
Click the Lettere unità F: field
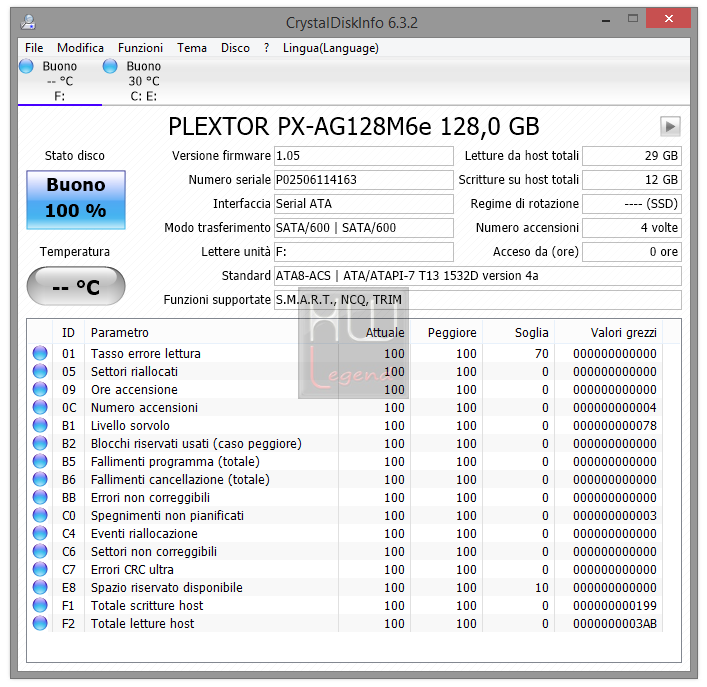pyautogui.click(x=363, y=252)
